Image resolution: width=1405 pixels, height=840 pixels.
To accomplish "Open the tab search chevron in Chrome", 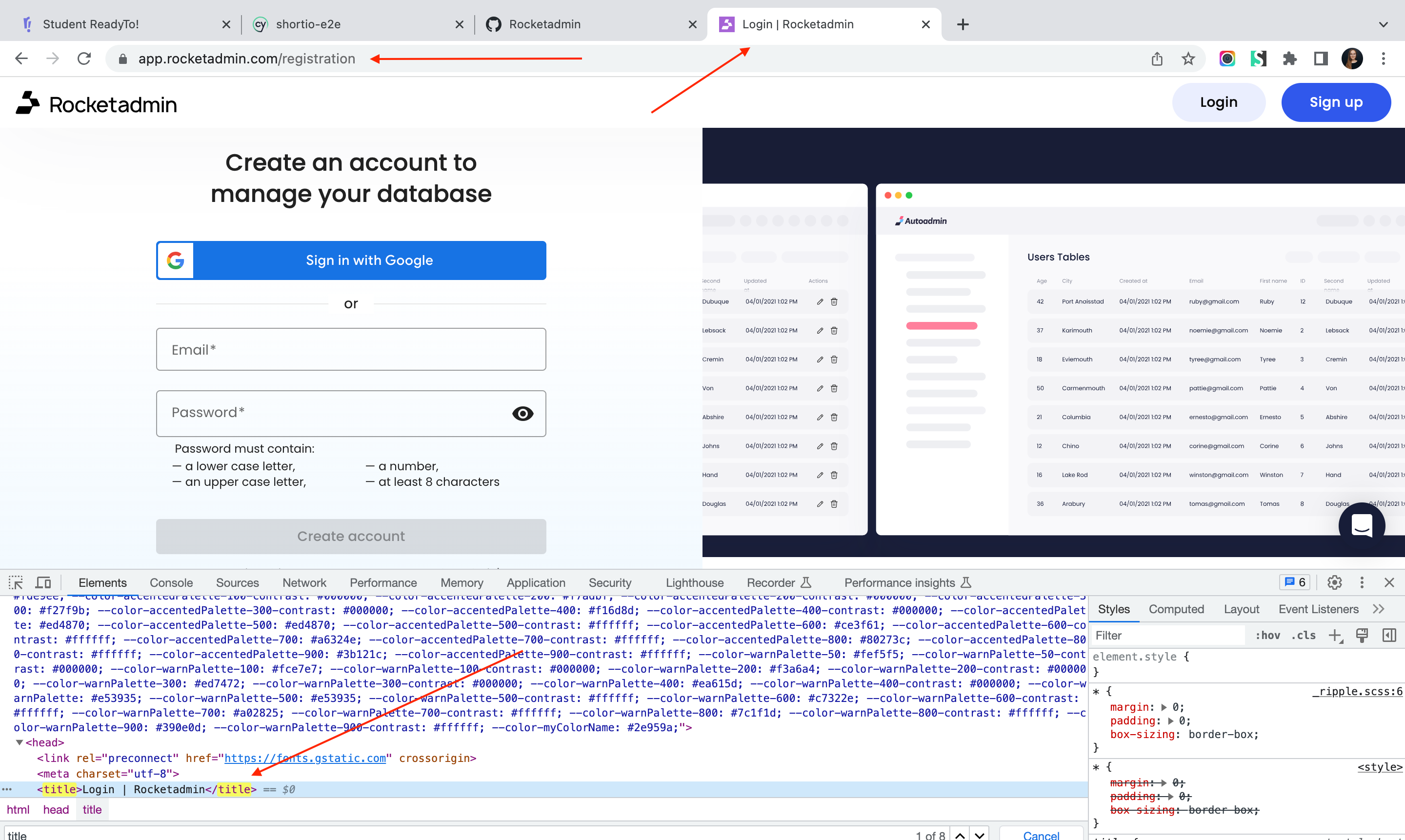I will coord(1383,24).
